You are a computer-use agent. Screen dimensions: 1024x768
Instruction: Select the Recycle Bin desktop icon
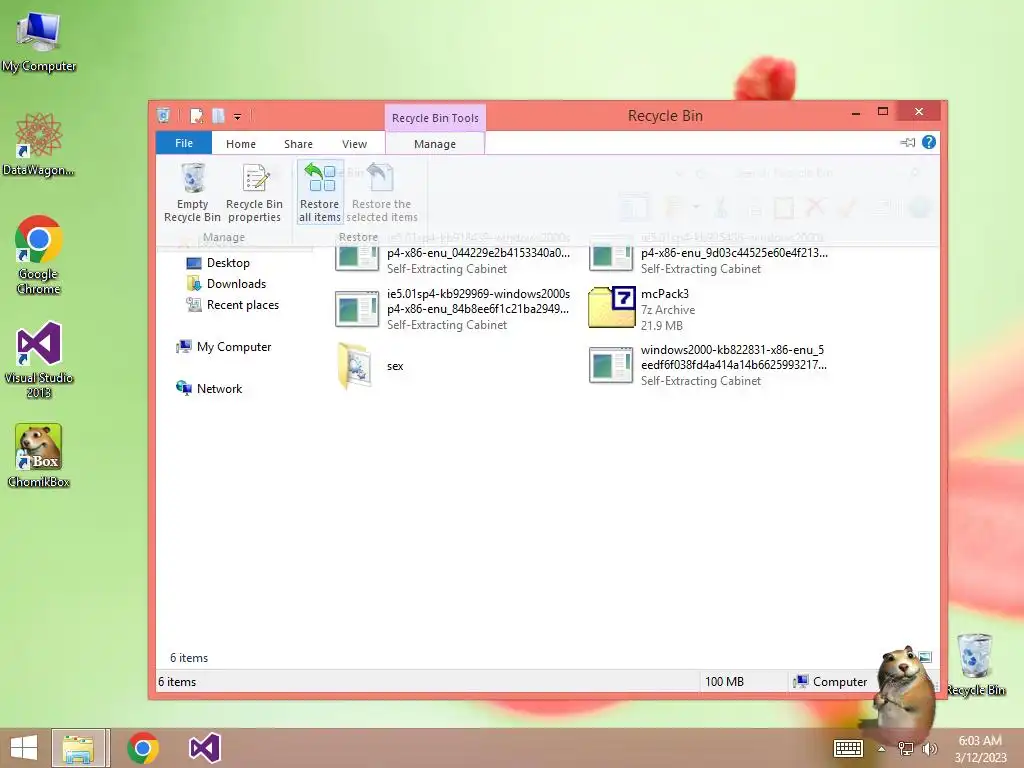tap(976, 665)
